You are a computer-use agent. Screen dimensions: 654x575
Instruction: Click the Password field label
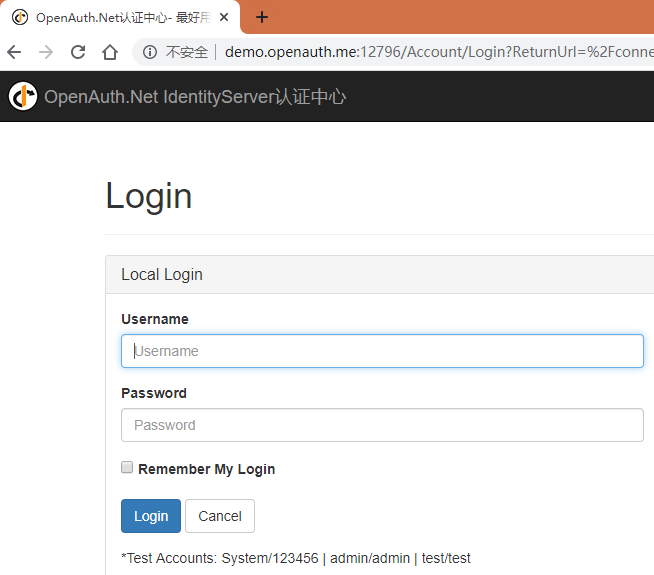coord(154,393)
